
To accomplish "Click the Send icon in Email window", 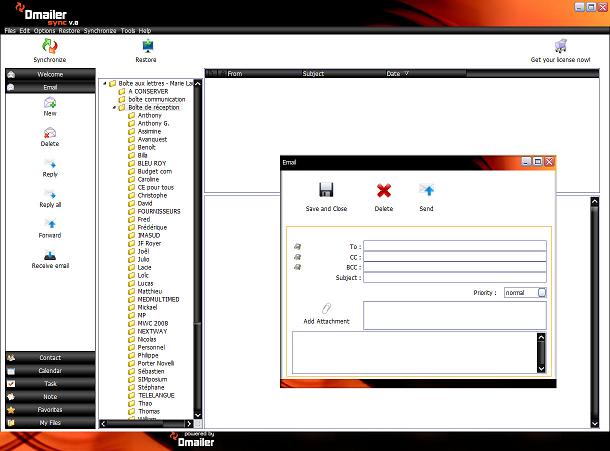I will pyautogui.click(x=427, y=190).
